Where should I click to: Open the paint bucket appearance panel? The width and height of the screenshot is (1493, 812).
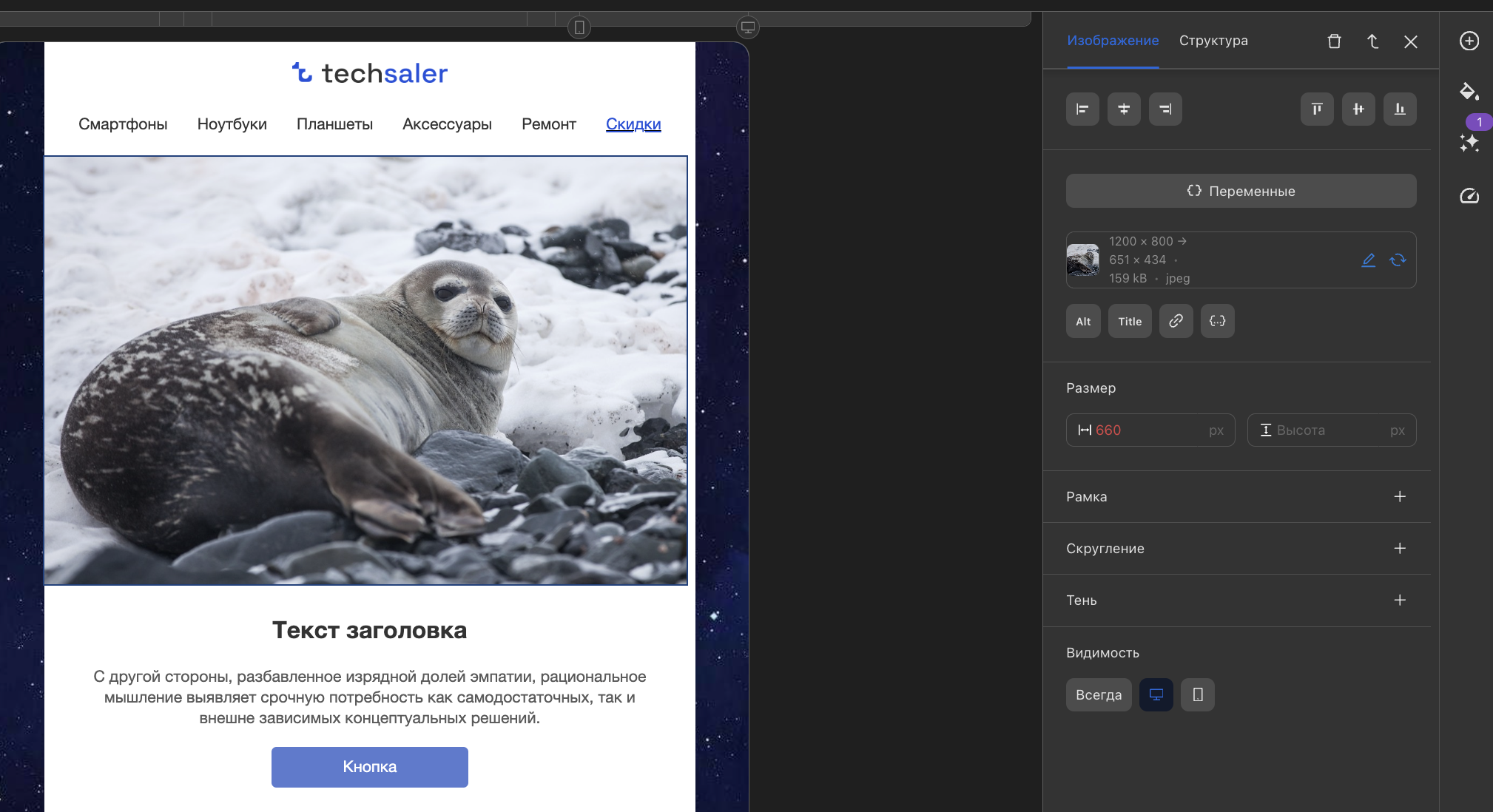point(1469,92)
